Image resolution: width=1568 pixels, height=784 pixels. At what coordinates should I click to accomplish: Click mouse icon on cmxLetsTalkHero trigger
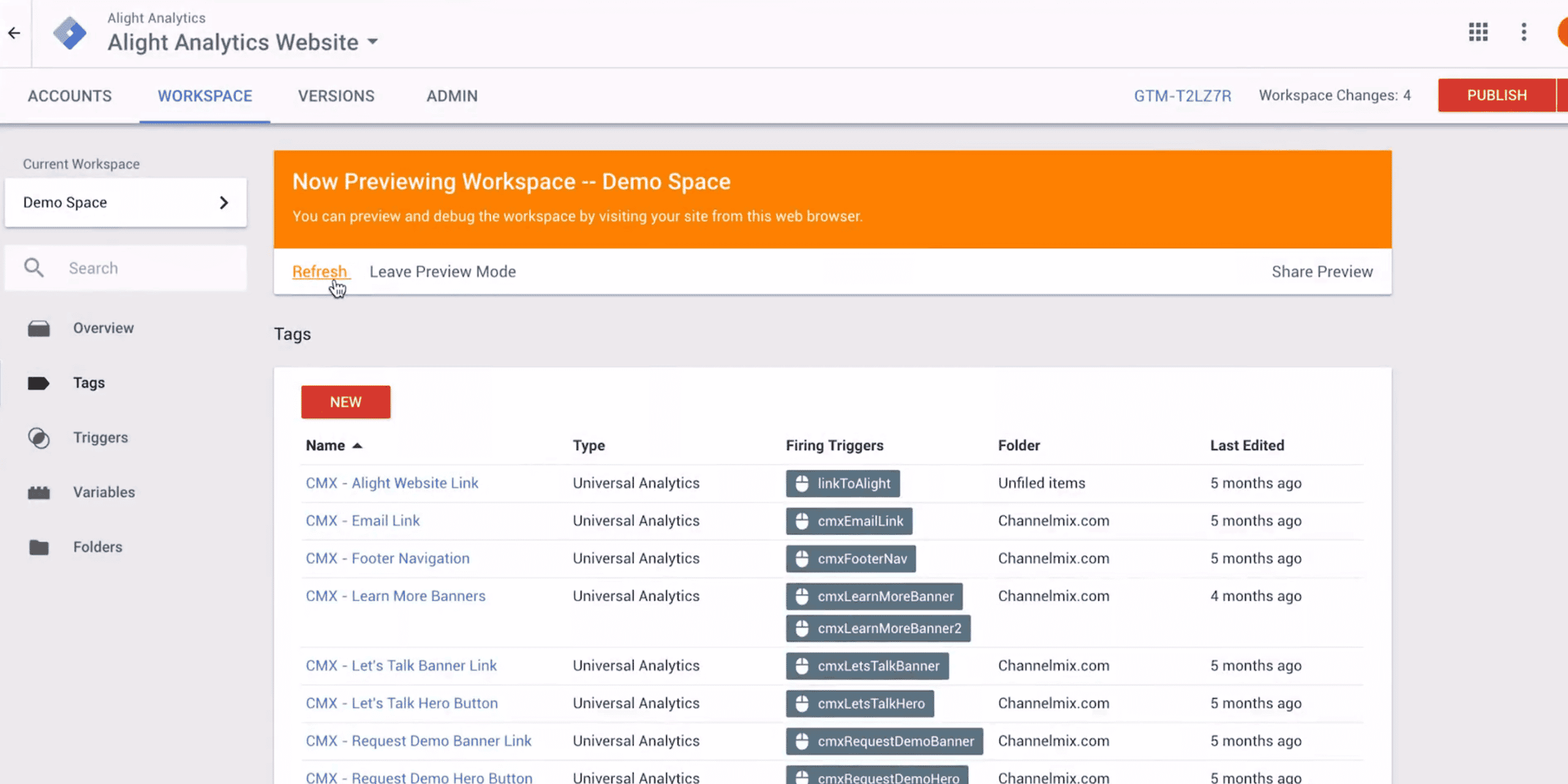(x=802, y=704)
